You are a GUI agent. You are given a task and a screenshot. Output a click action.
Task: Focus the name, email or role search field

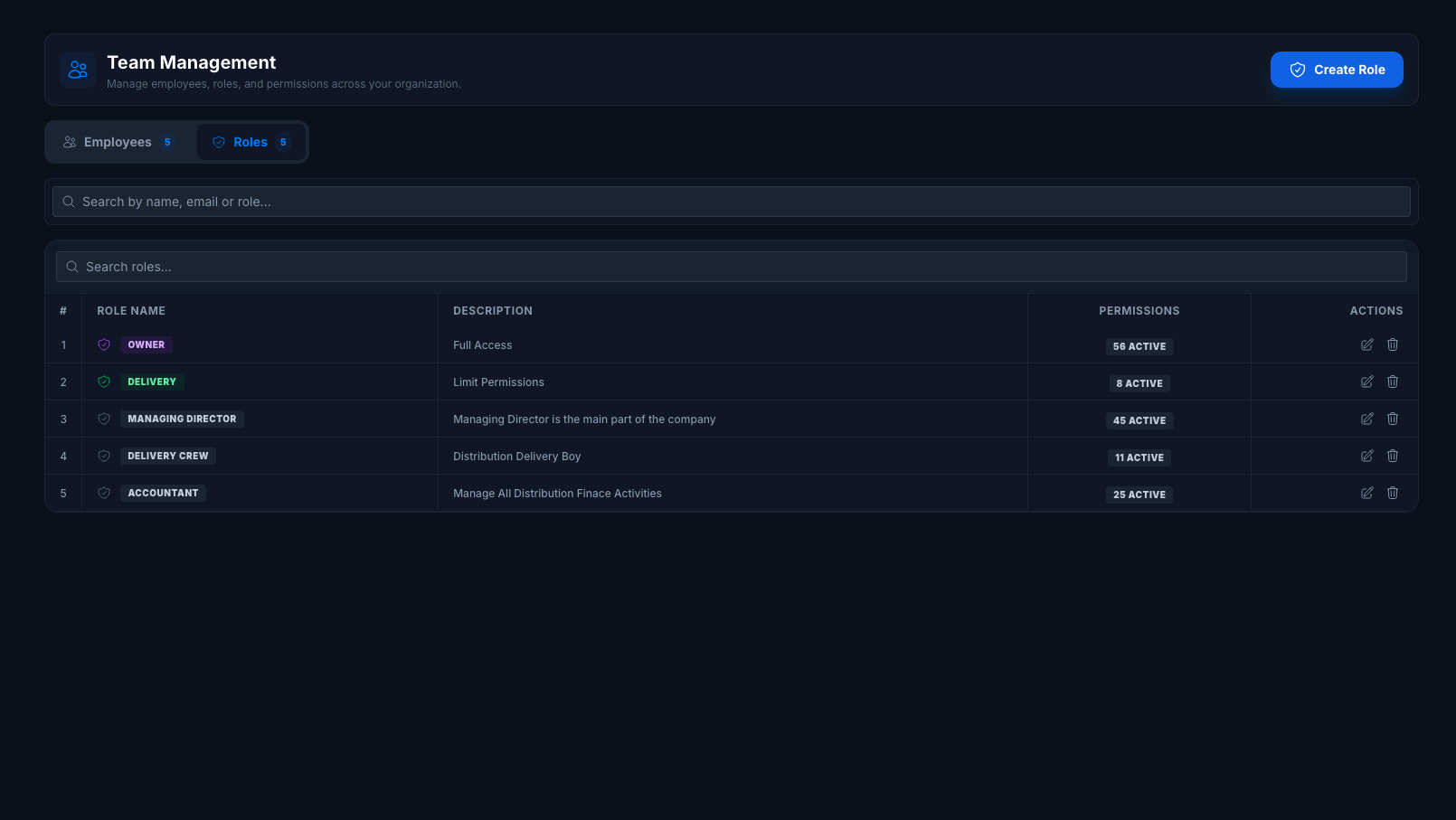[x=732, y=202]
